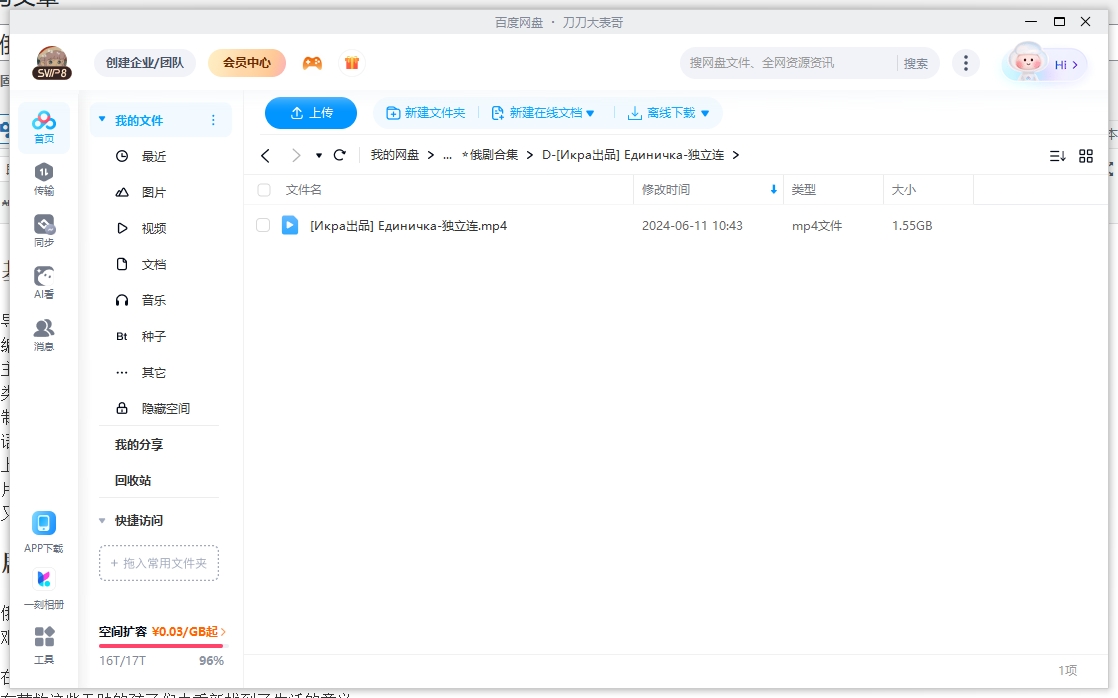Viewport: 1118px width, 698px height.
Task: Select the checkbox of the Единичка mp4 file
Action: pyautogui.click(x=265, y=225)
